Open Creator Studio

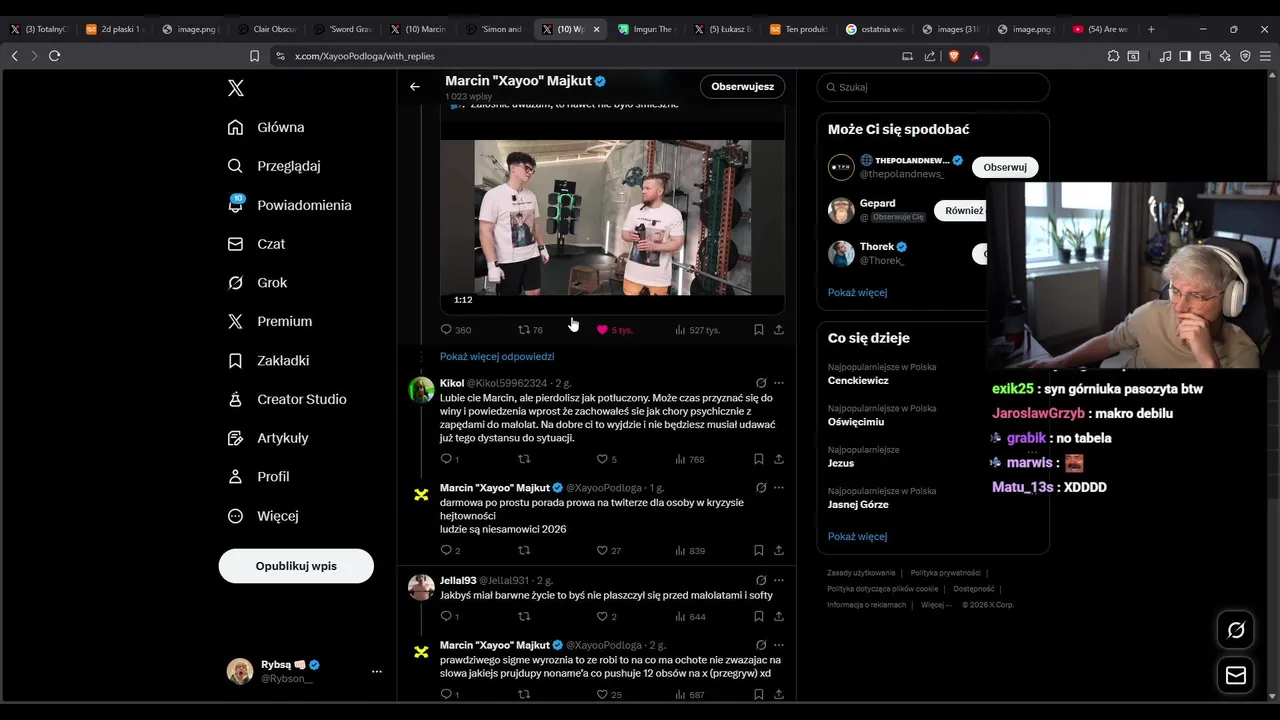(288, 399)
